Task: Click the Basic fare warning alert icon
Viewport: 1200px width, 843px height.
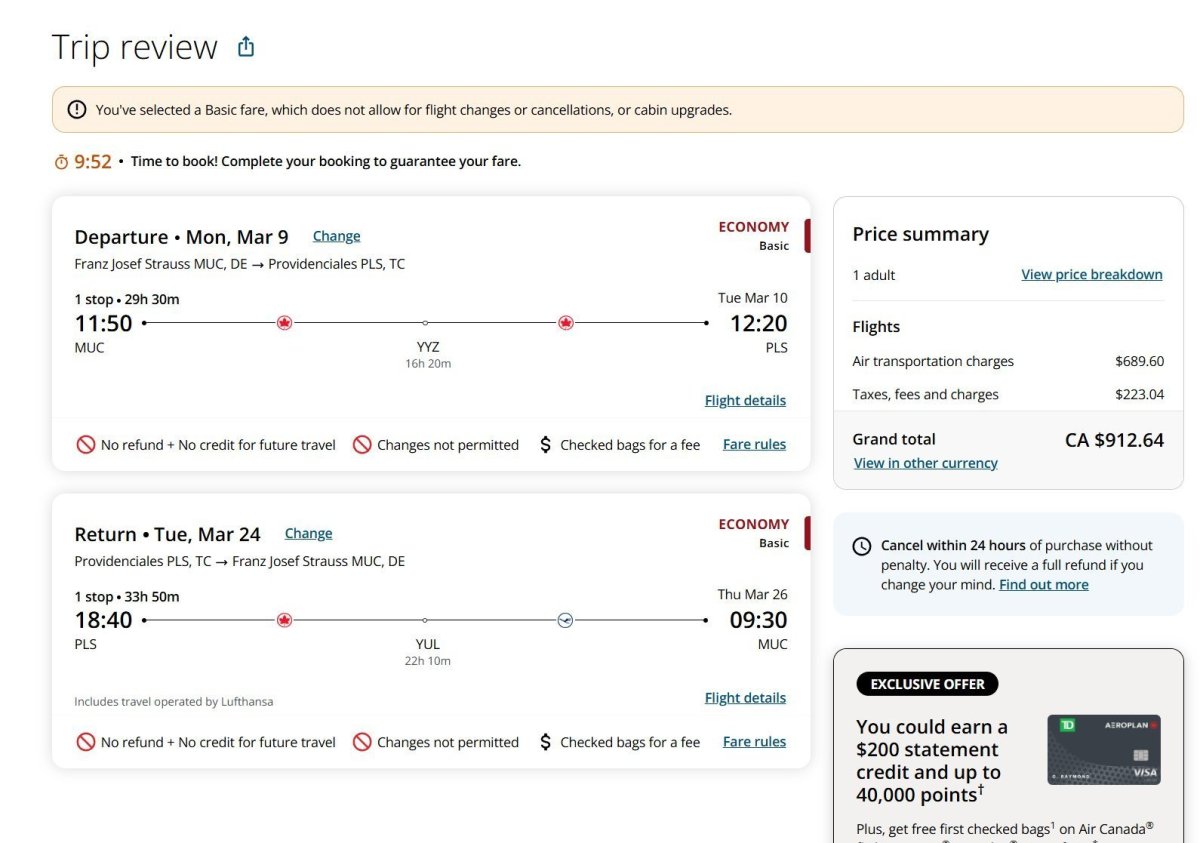Action: point(77,110)
